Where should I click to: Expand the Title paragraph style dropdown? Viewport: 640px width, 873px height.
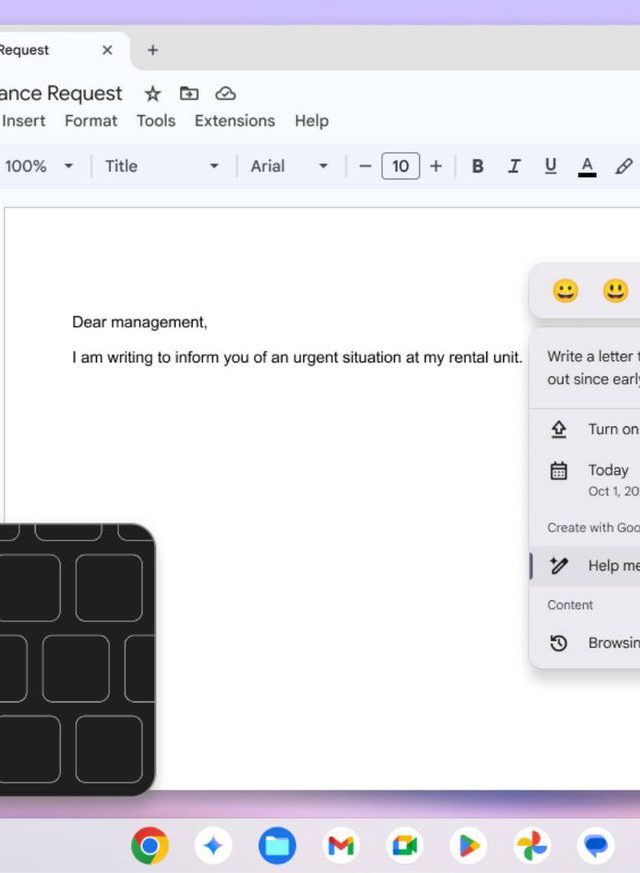click(160, 166)
